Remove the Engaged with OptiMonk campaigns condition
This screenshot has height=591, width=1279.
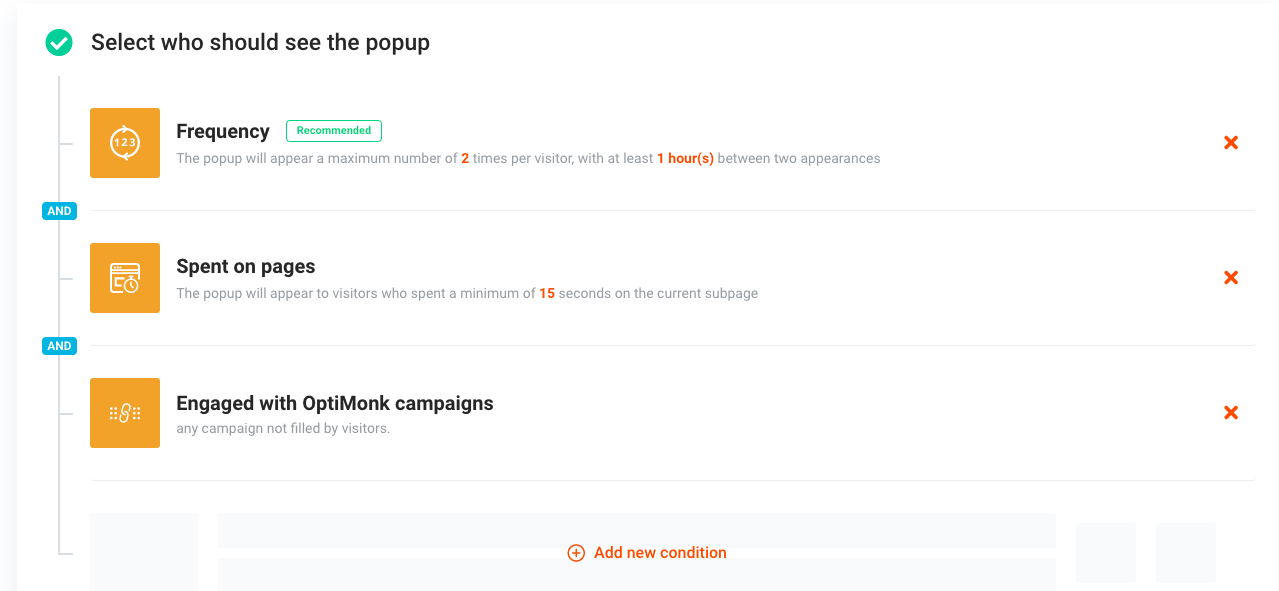[x=1231, y=412]
